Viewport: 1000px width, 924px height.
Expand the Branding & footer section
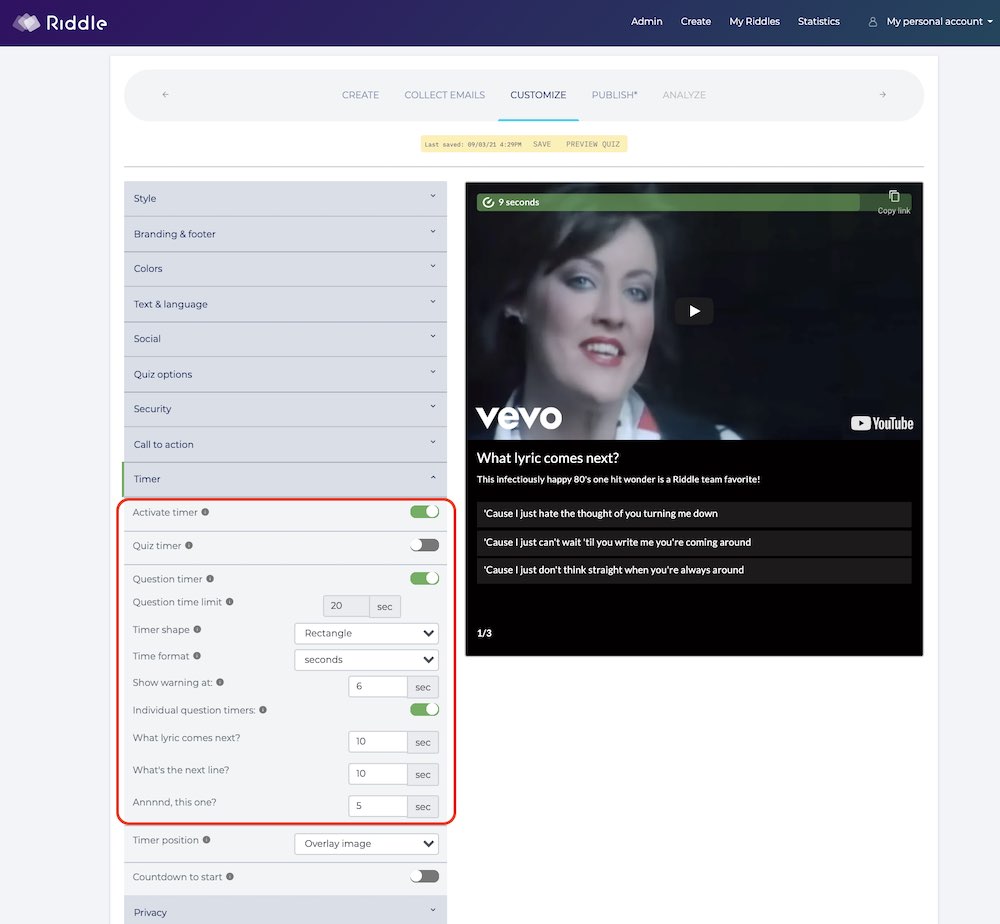[285, 234]
